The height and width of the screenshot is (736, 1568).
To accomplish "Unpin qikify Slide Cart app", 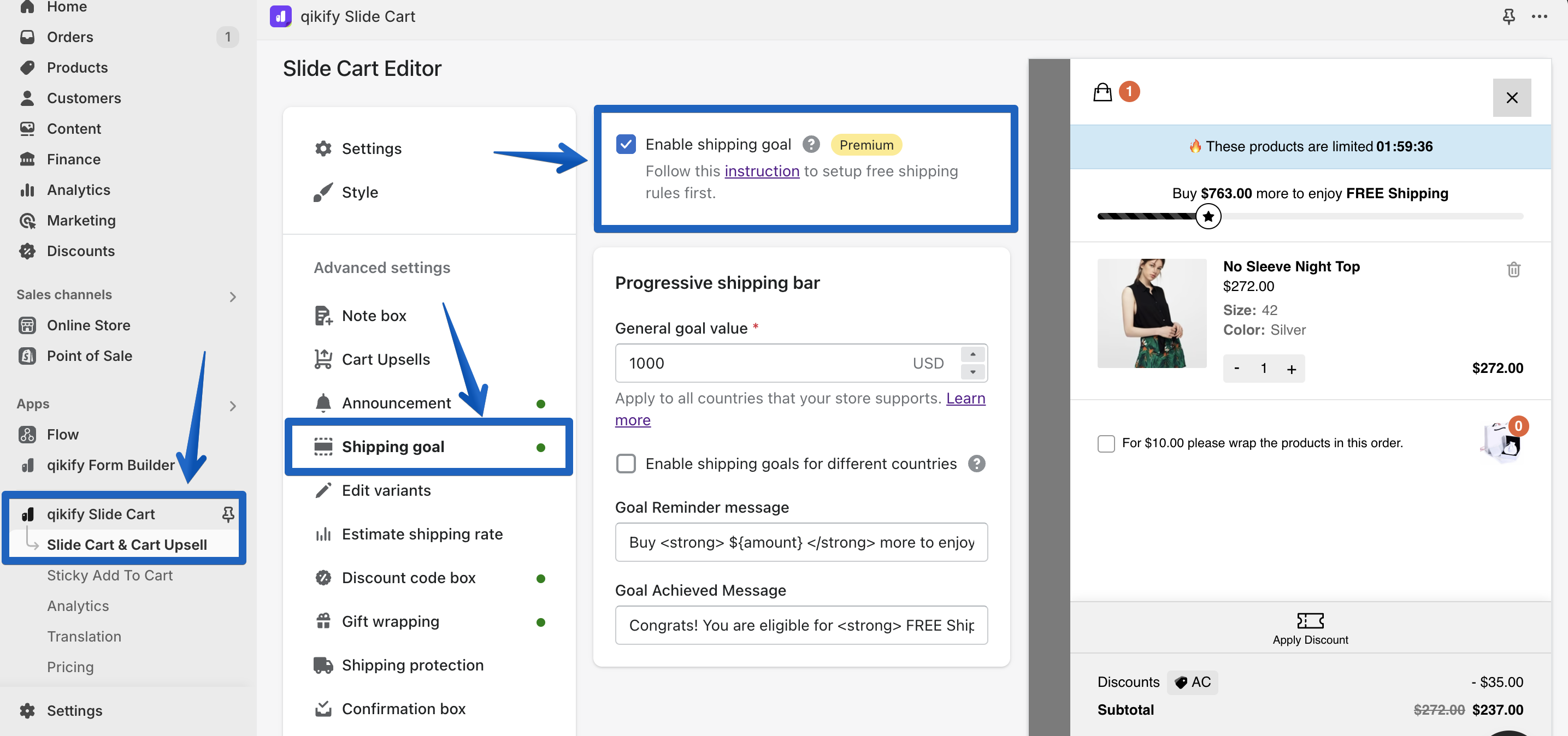I will click(x=228, y=514).
